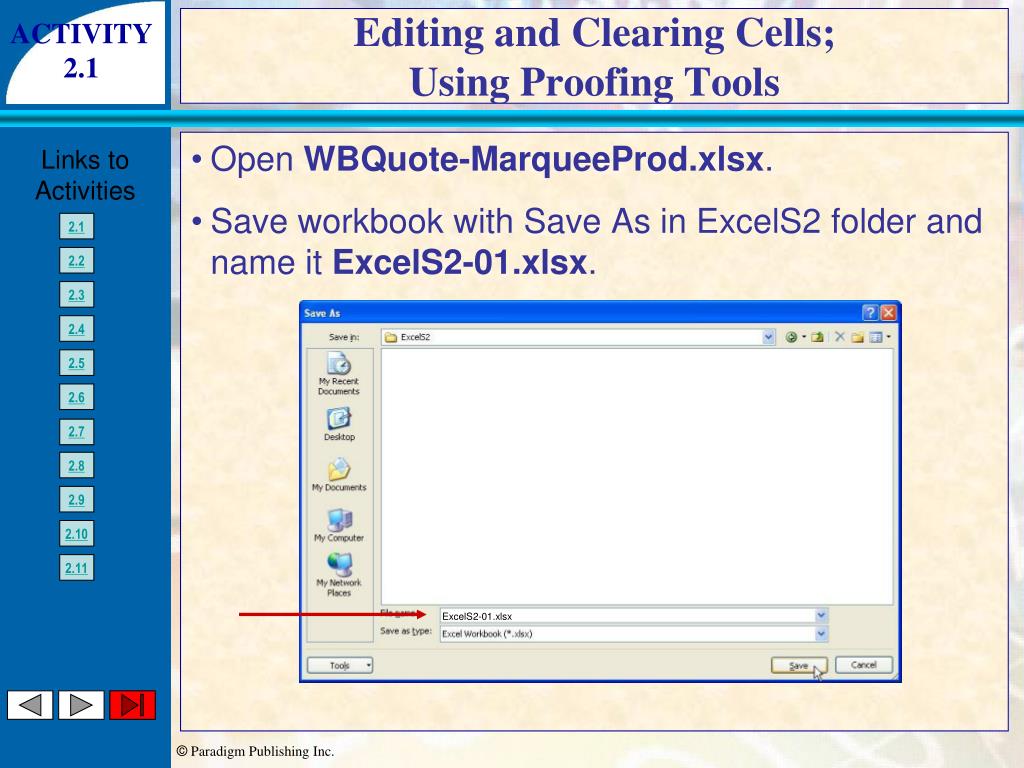Jump to the last slide red button

133,705
